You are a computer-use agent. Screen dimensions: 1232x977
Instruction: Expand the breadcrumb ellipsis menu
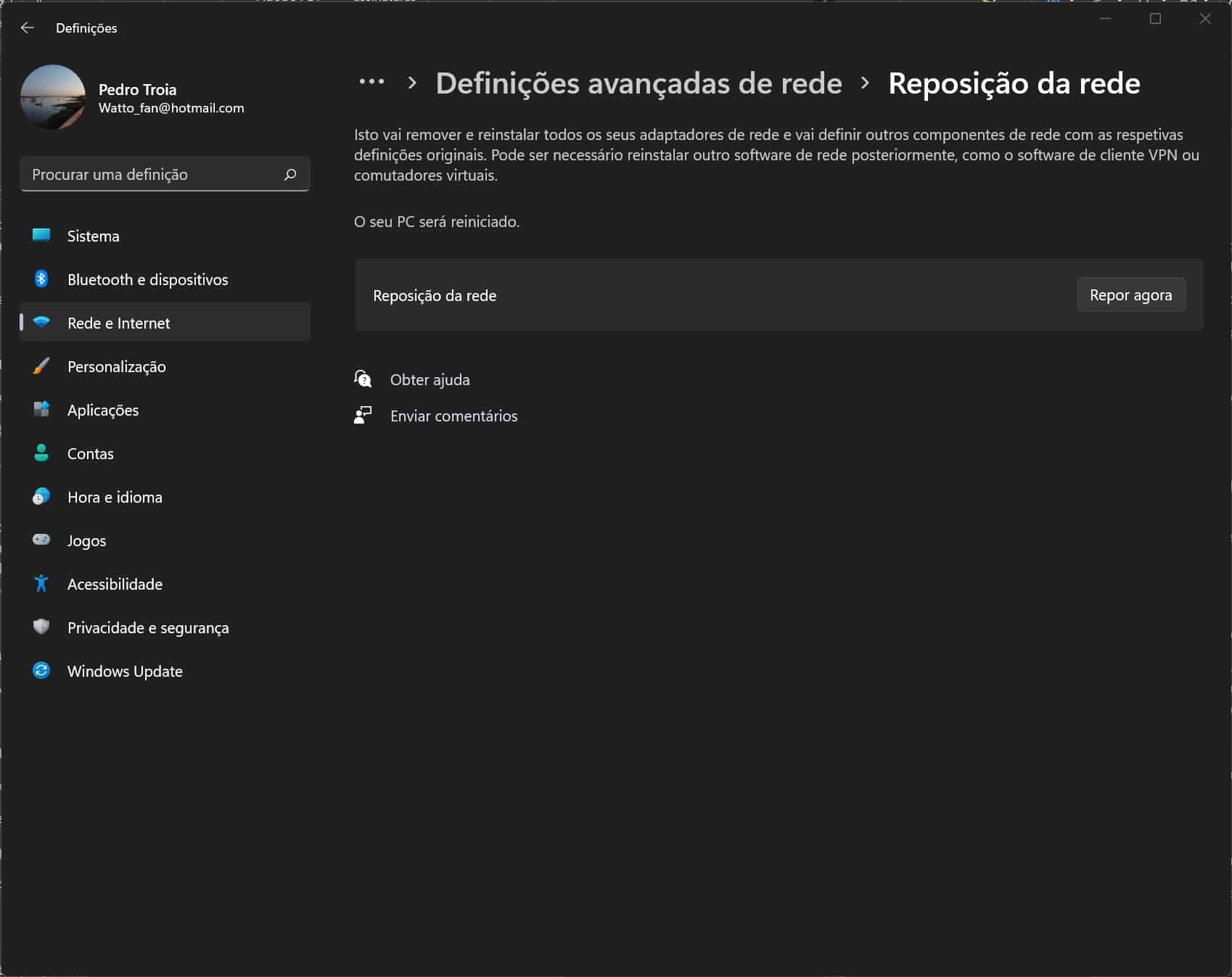pyautogui.click(x=371, y=83)
